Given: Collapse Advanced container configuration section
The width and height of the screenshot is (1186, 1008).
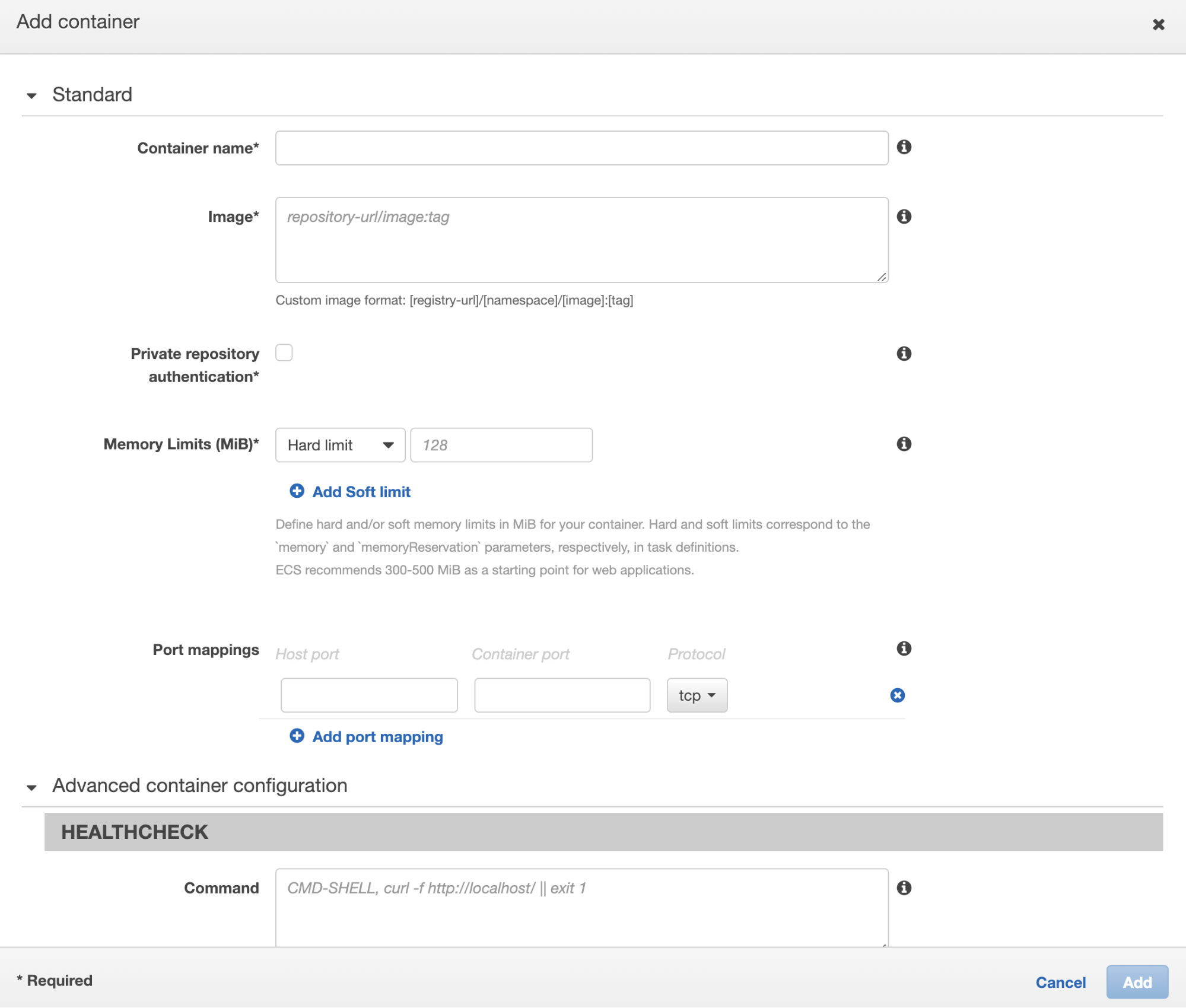Looking at the screenshot, I should click(32, 787).
